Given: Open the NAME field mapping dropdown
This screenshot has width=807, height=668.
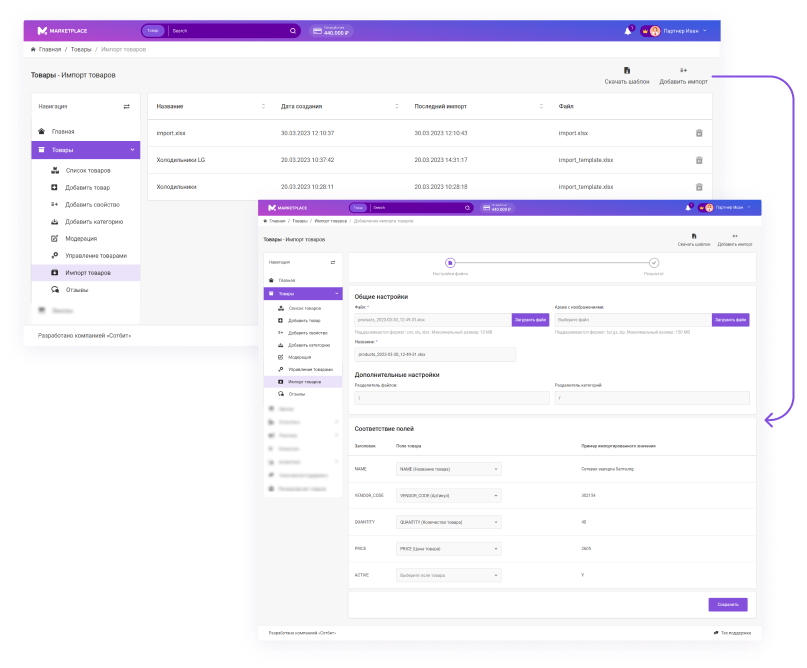Looking at the screenshot, I should tap(448, 469).
